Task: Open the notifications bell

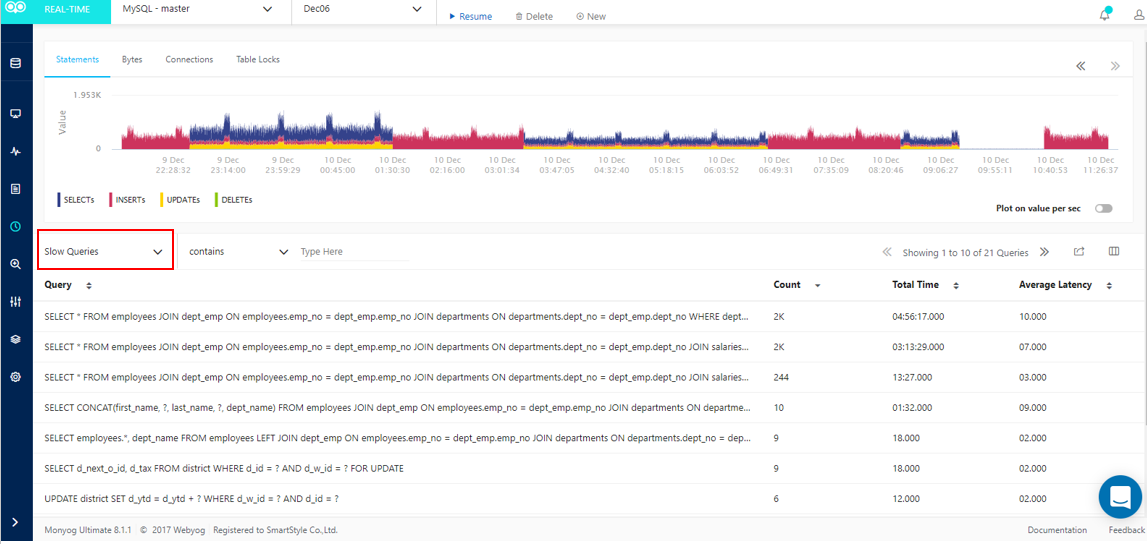Action: point(1105,15)
